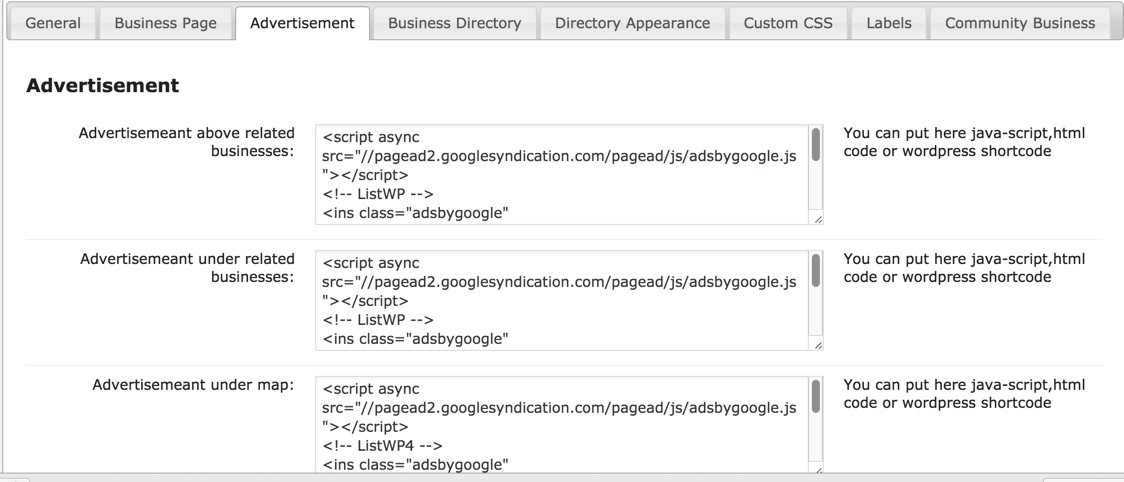Screen dimensions: 1124x482
Task: Click scrollbar thumb in above related businesses box
Action: tap(816, 144)
